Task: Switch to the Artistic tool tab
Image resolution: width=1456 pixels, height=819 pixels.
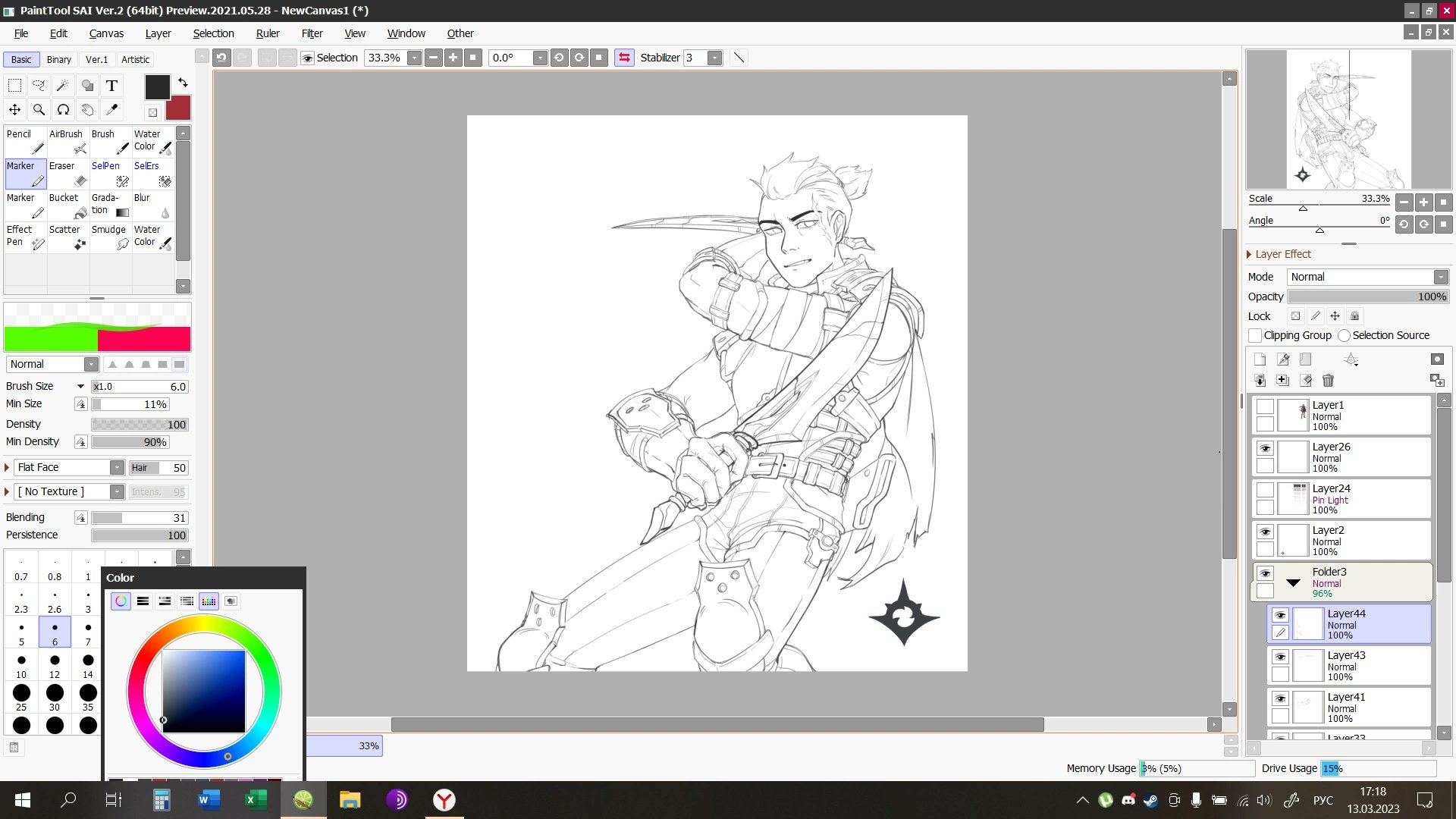Action: point(135,59)
